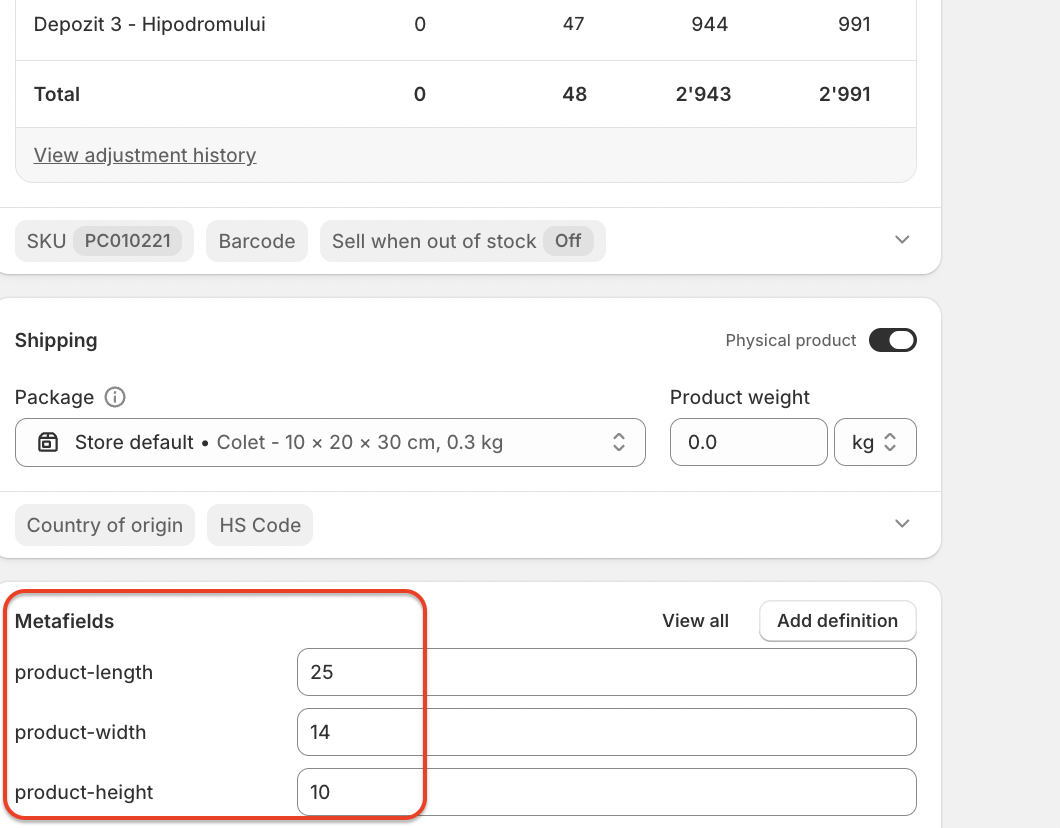The height and width of the screenshot is (828, 1060).
Task: Click View all metafields
Action: click(695, 620)
